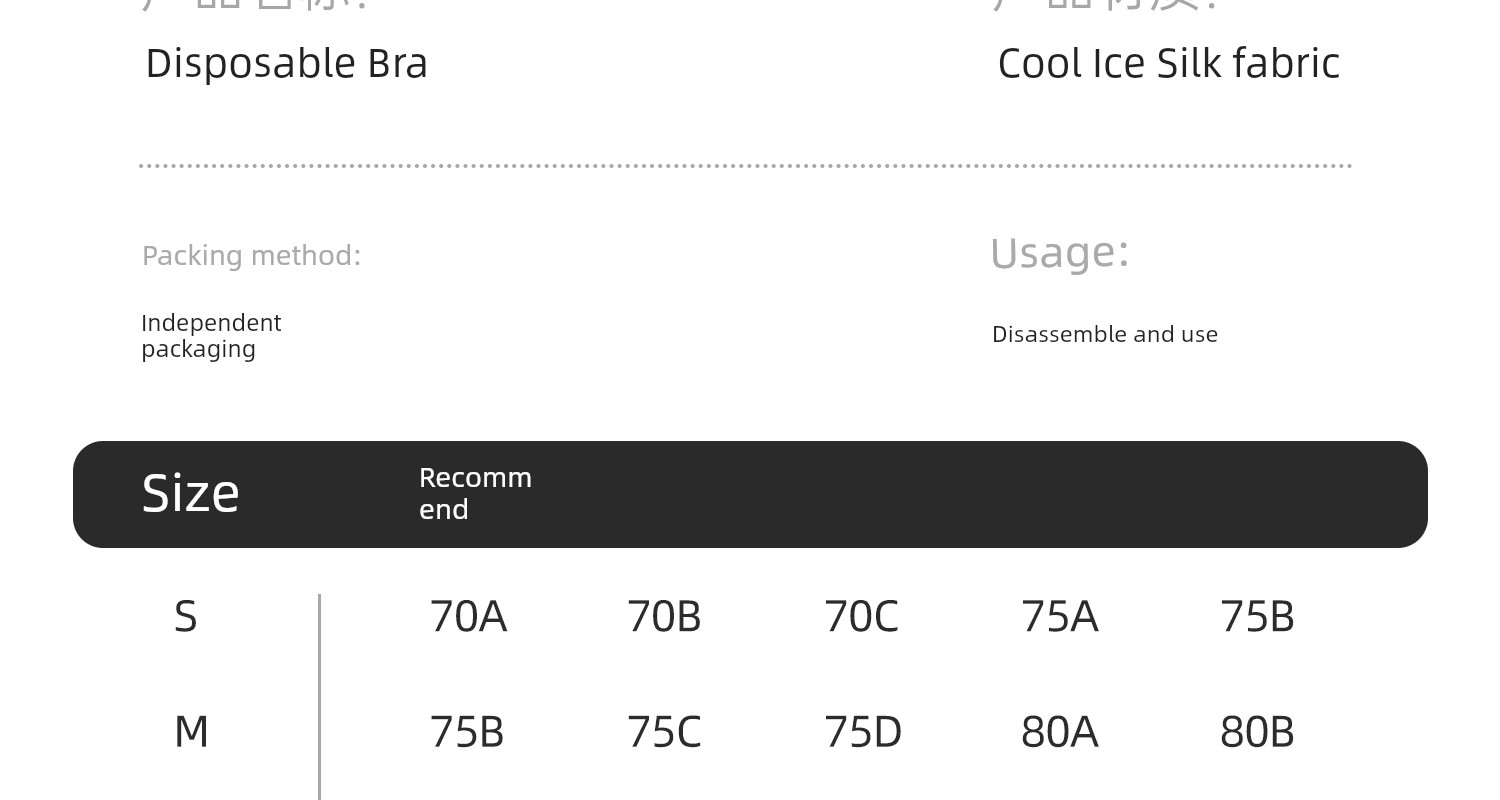Viewport: 1500px width, 800px height.
Task: Click the 80B size cell
Action: pos(1257,732)
